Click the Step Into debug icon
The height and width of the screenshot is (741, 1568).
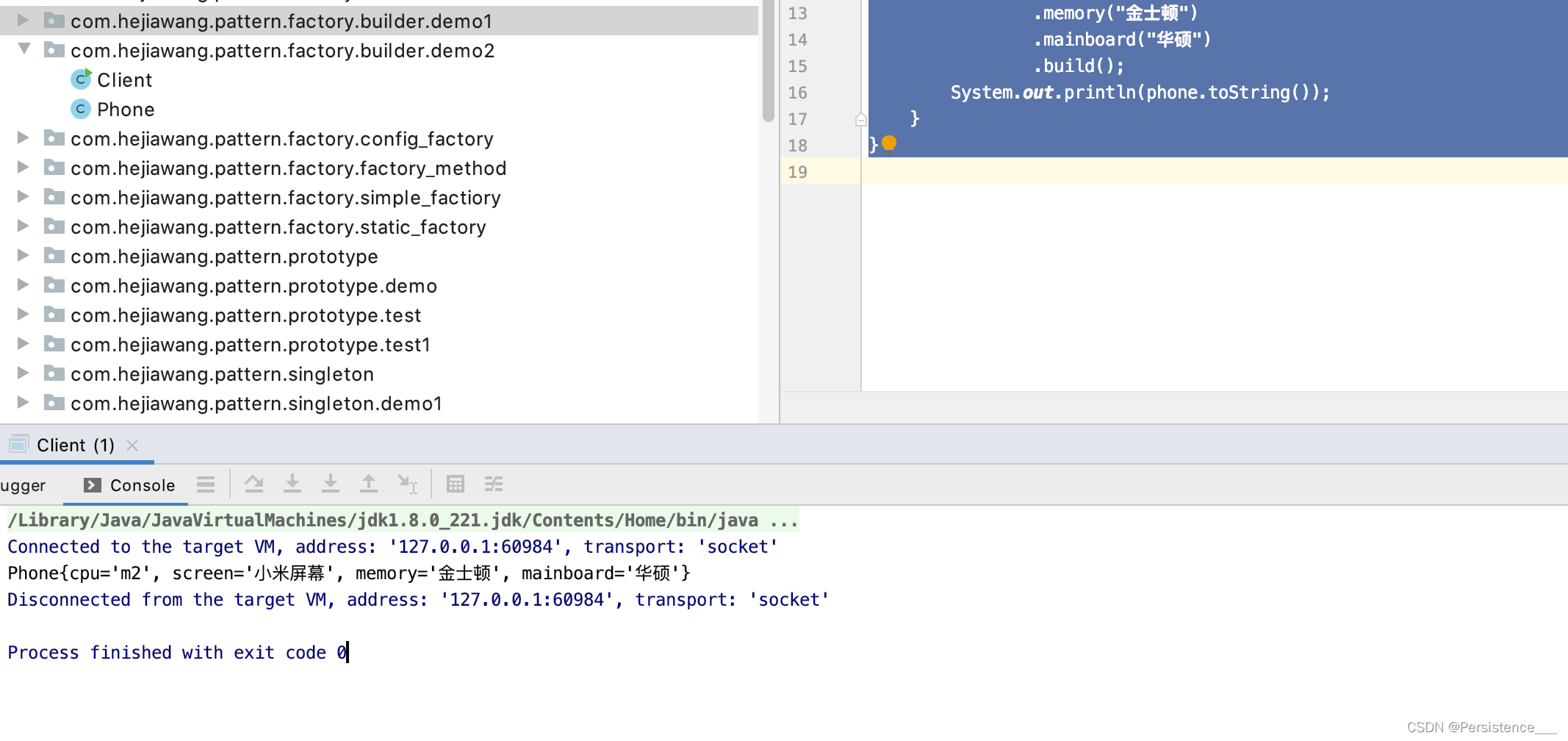click(x=292, y=484)
